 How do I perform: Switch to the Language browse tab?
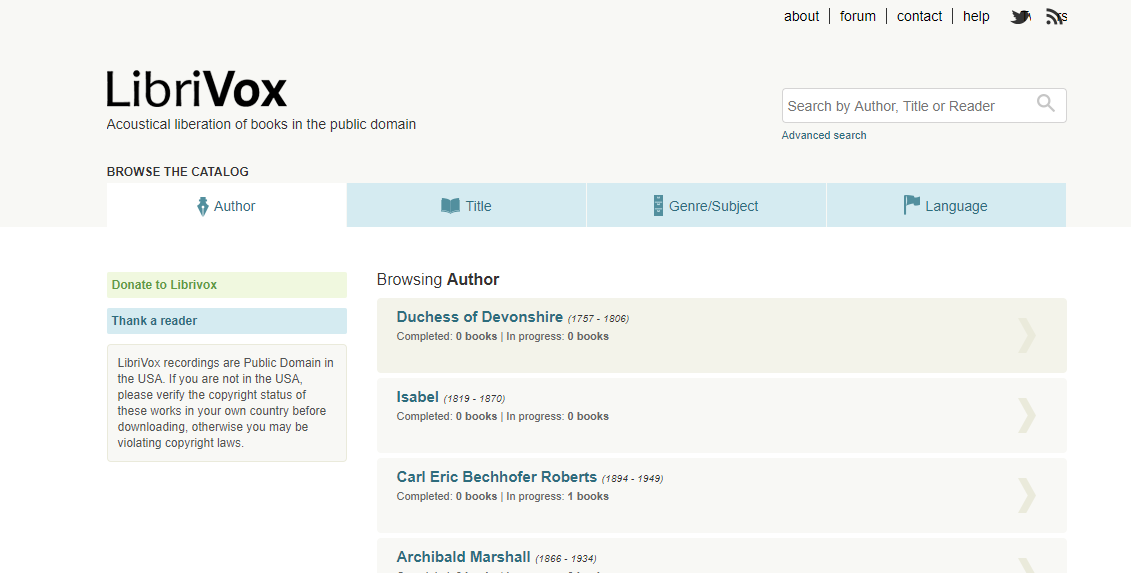coord(946,206)
